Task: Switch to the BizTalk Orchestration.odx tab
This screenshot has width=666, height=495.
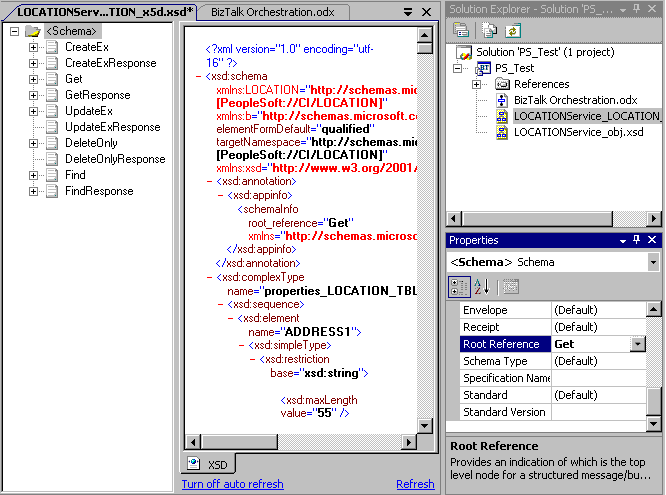Action: tap(273, 12)
